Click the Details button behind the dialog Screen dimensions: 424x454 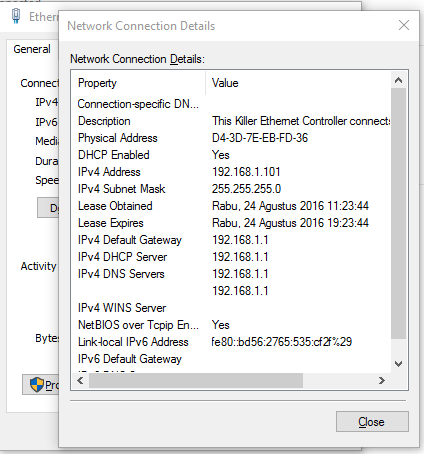coord(48,208)
